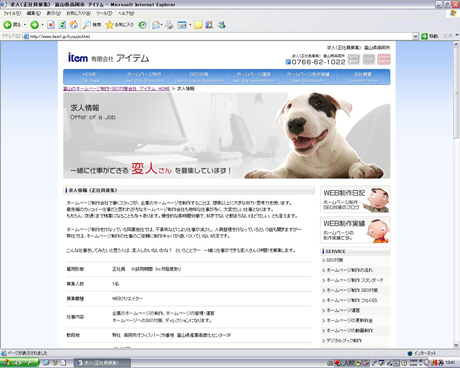Viewport: 460px width, 368px height.
Task: Click the gray LINK header button
Action: [369, 59]
